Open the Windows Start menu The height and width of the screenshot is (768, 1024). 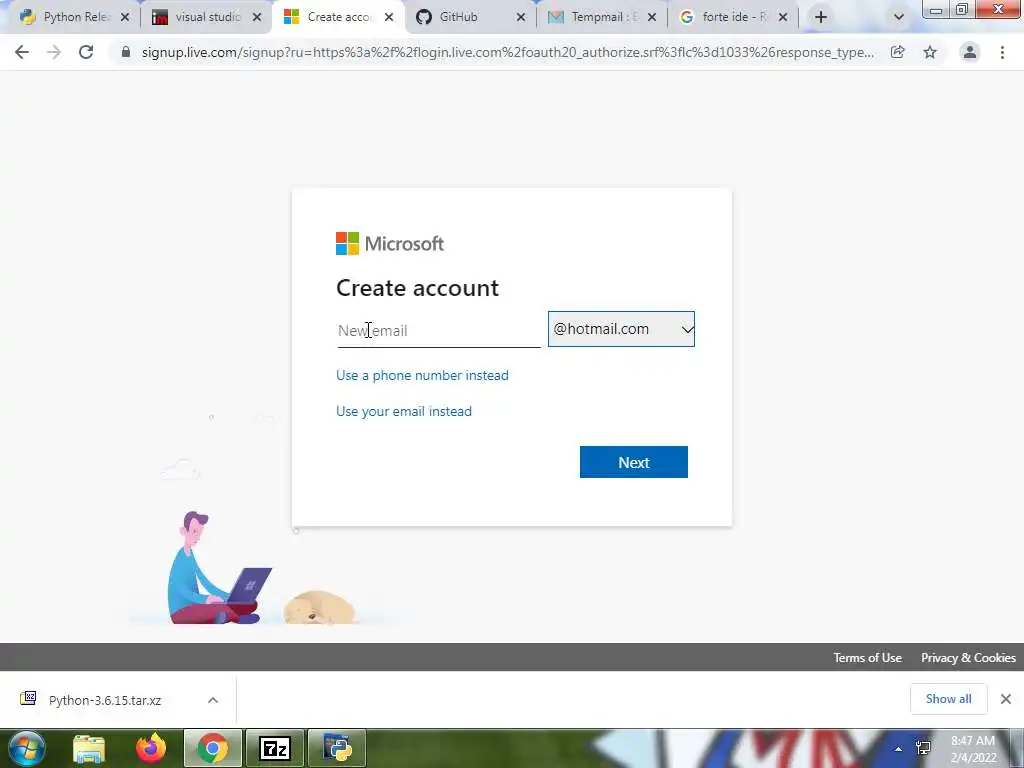[27, 748]
